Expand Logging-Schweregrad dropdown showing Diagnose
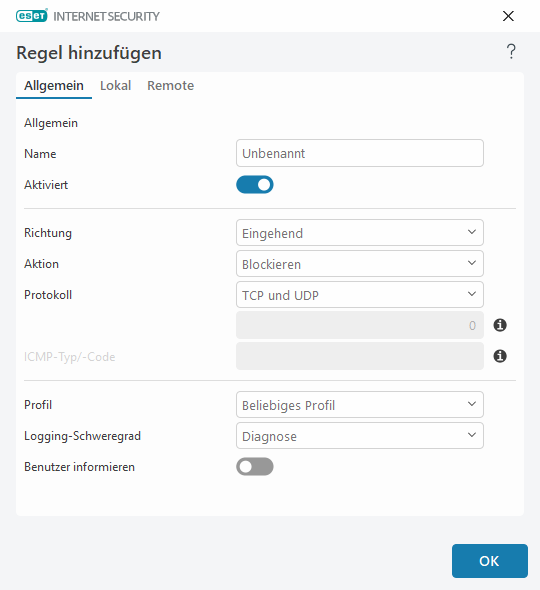The width and height of the screenshot is (540, 590). [360, 435]
